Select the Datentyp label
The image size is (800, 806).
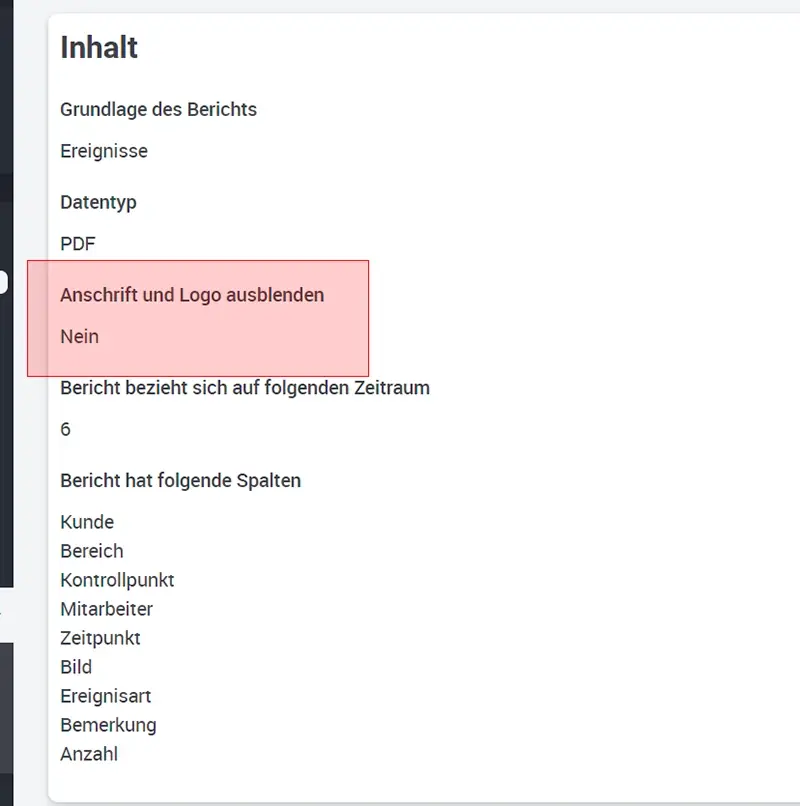98,202
